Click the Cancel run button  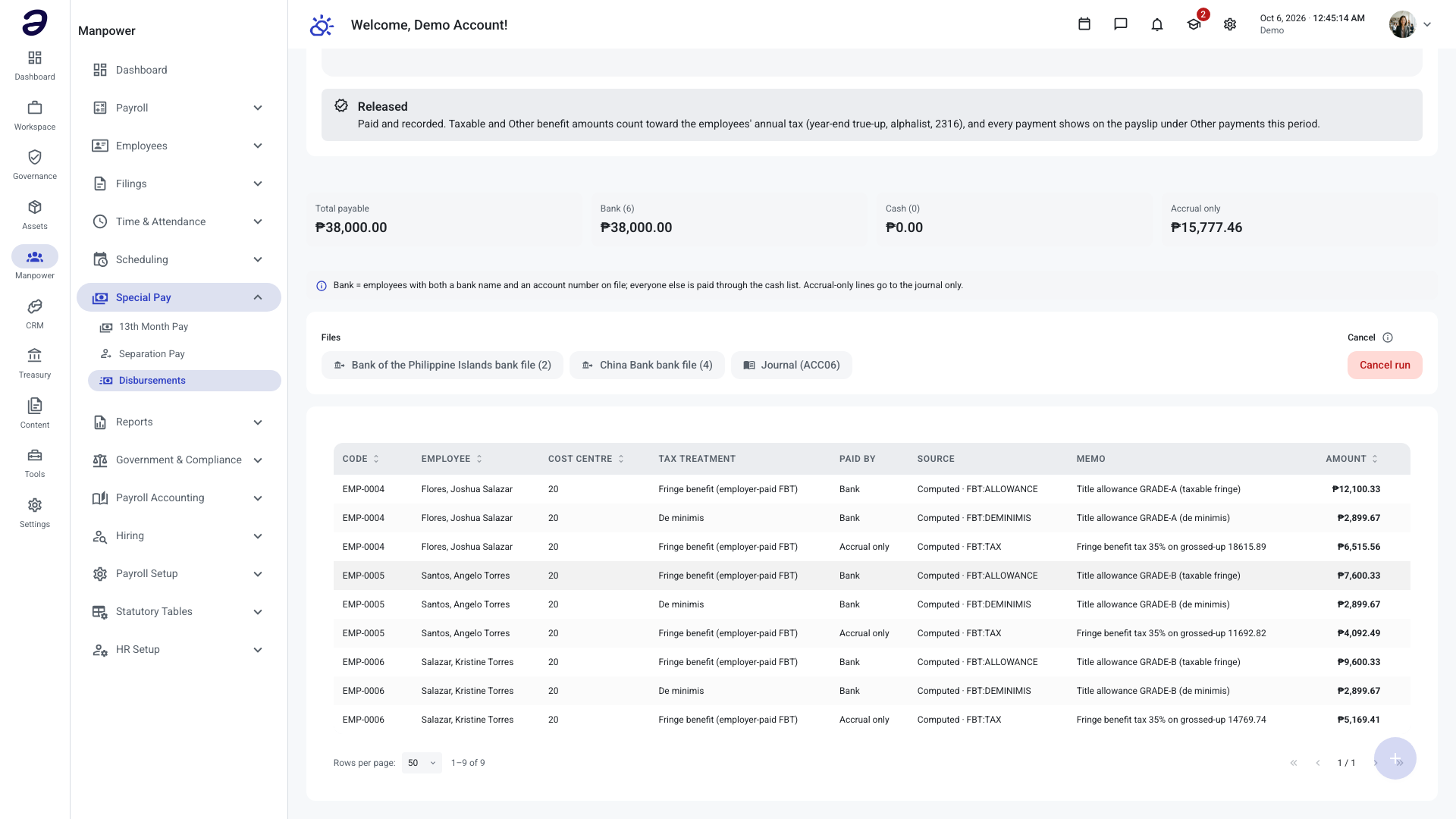tap(1385, 365)
